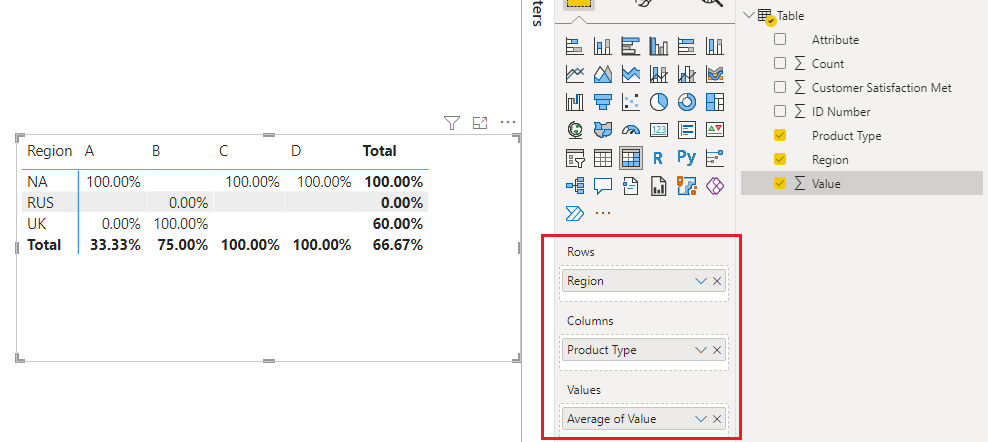Screen dimensions: 988x442
Task: Select the Gauge visual
Action: click(x=631, y=130)
